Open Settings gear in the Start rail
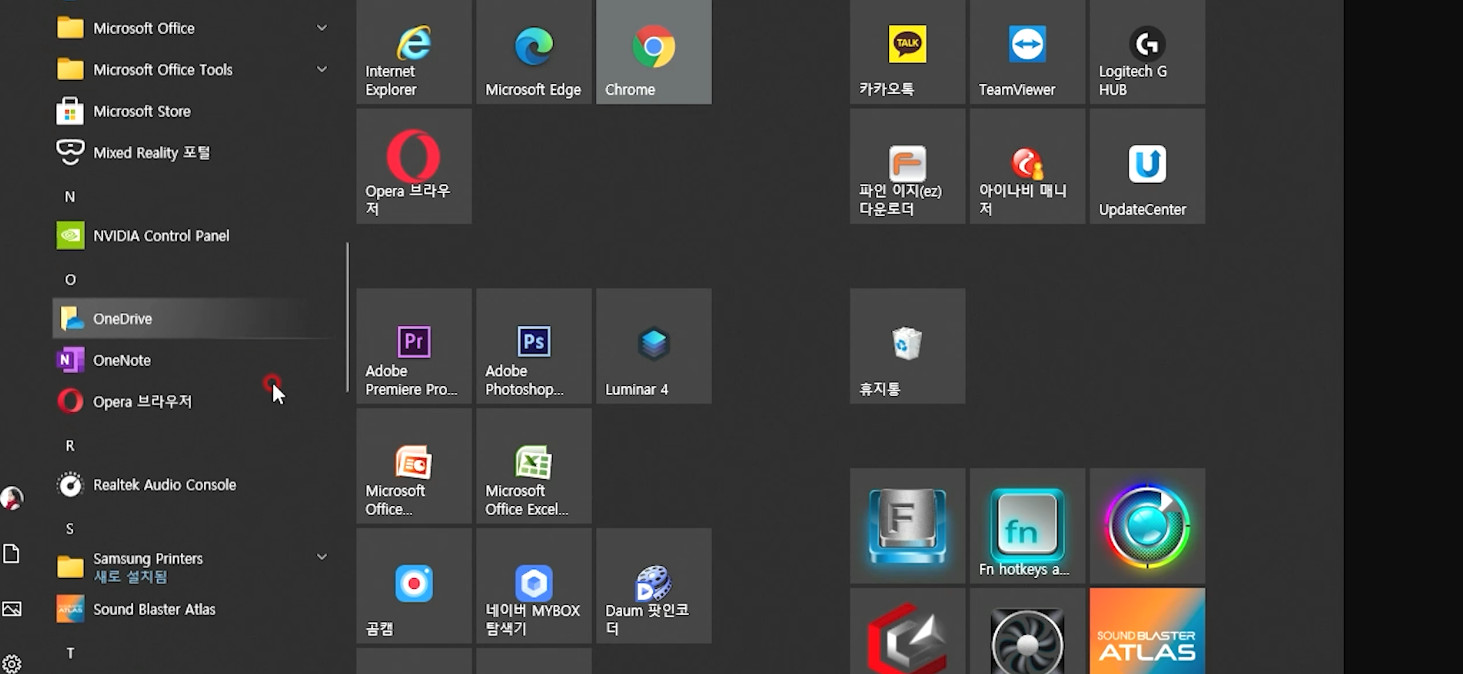The width and height of the screenshot is (1463, 674). (x=12, y=664)
